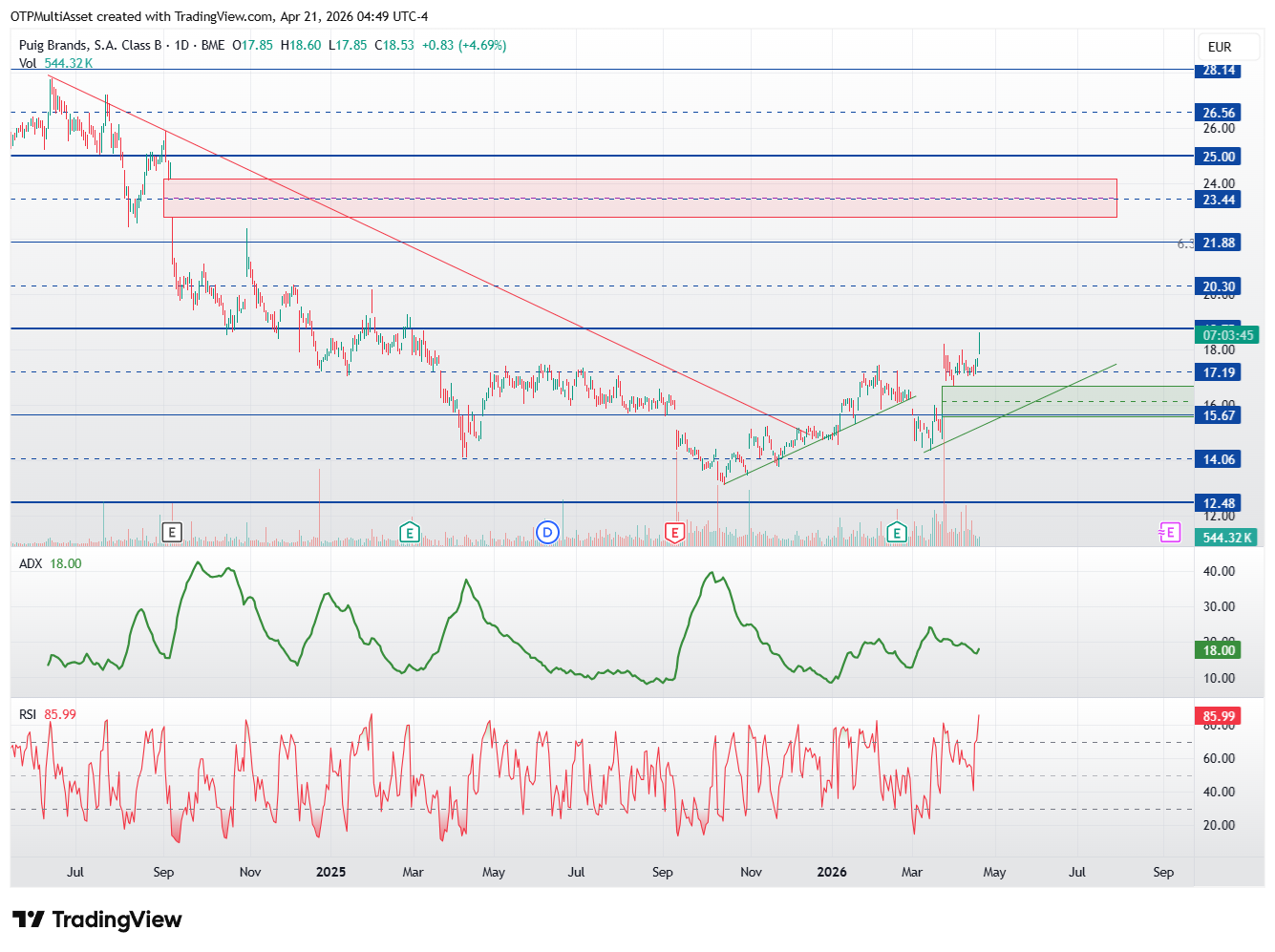
Task: Click the Puig Brands, S.A. Class B title
Action: click(x=91, y=45)
